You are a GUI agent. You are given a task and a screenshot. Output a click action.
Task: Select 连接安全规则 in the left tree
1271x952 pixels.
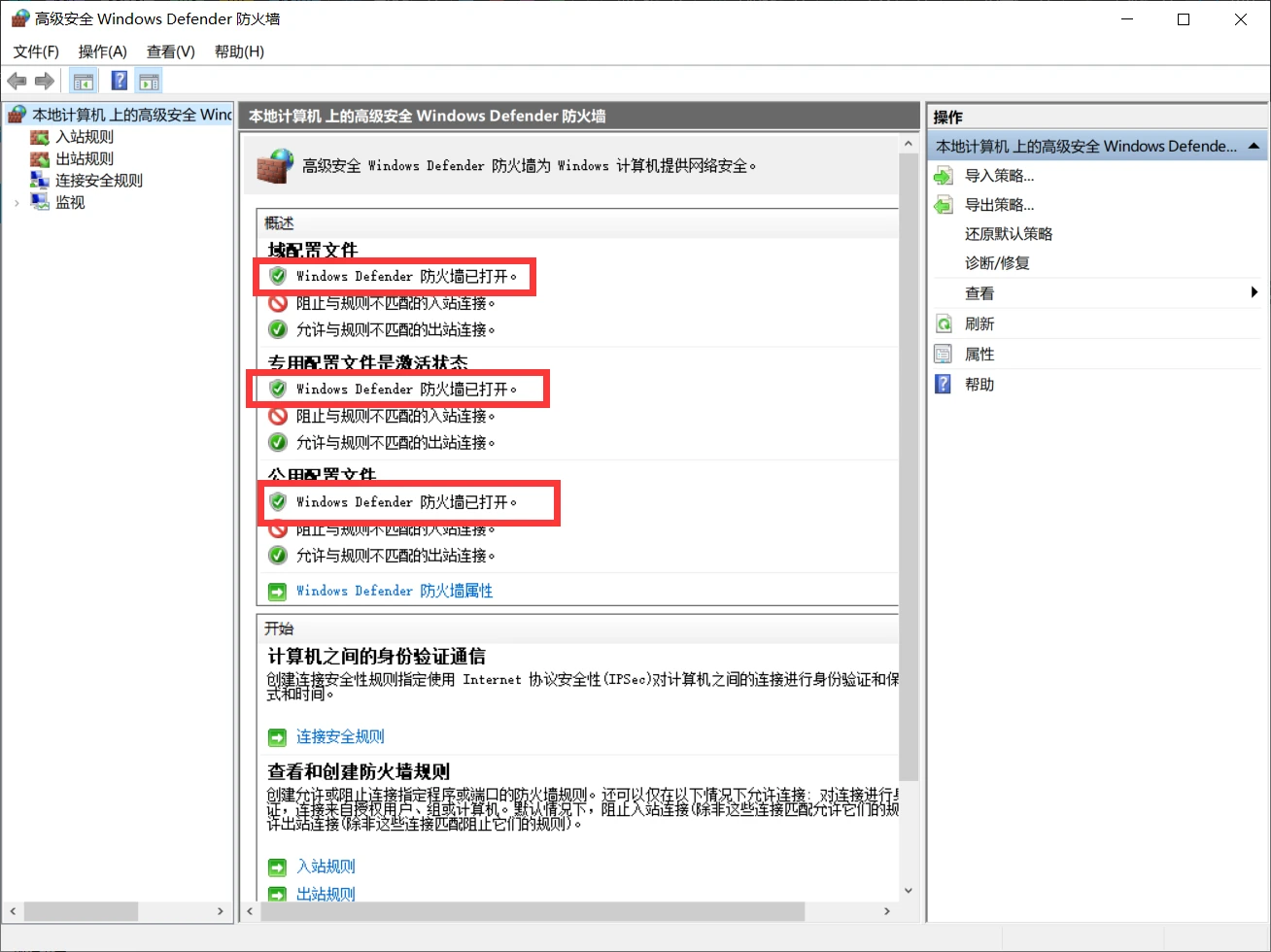tap(99, 180)
